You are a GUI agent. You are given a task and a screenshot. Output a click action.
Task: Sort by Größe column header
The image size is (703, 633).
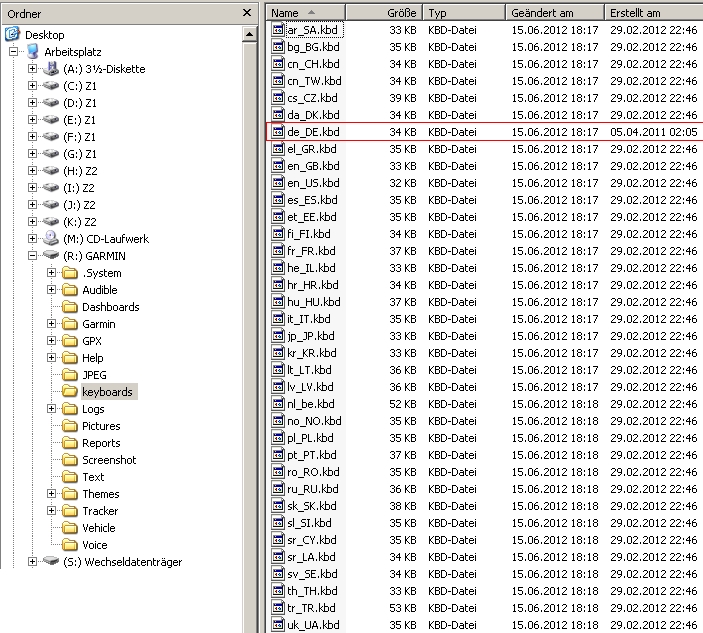tap(401, 13)
